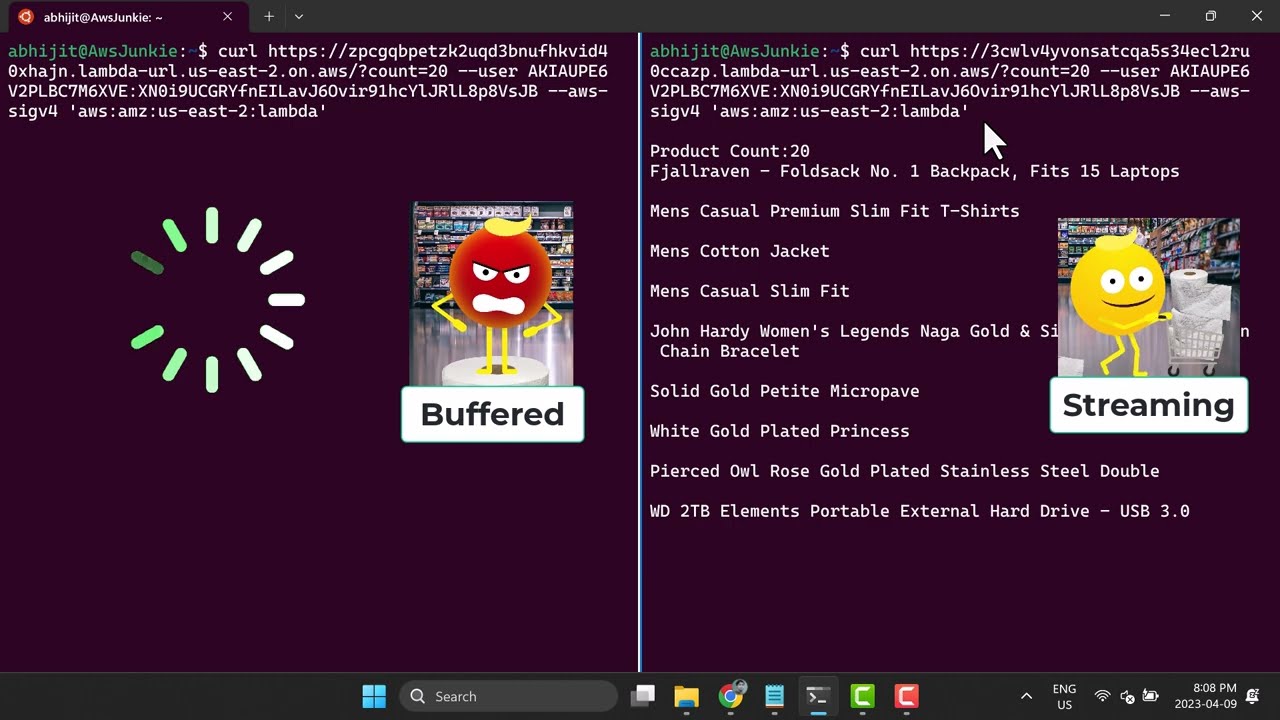Open the red Camtasia taskbar icon
1280x720 pixels.
(x=906, y=696)
